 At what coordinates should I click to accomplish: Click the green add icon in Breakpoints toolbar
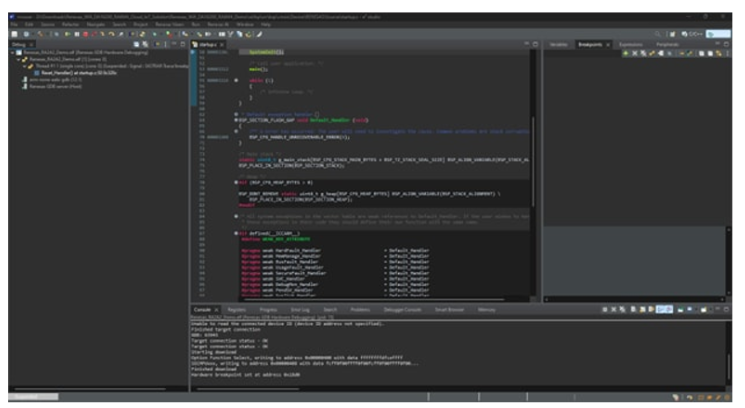626,53
